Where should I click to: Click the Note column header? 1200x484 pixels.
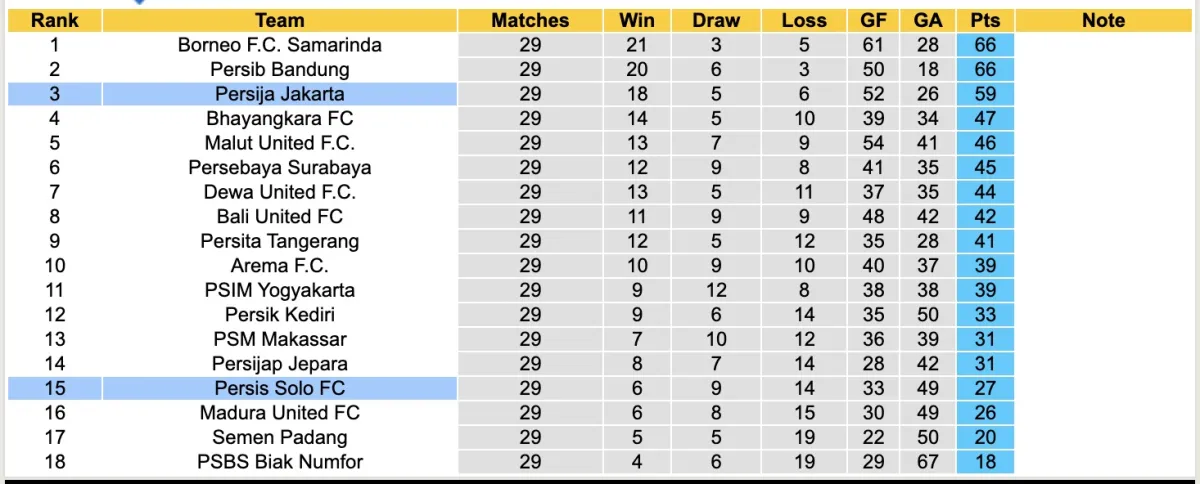click(x=1103, y=20)
